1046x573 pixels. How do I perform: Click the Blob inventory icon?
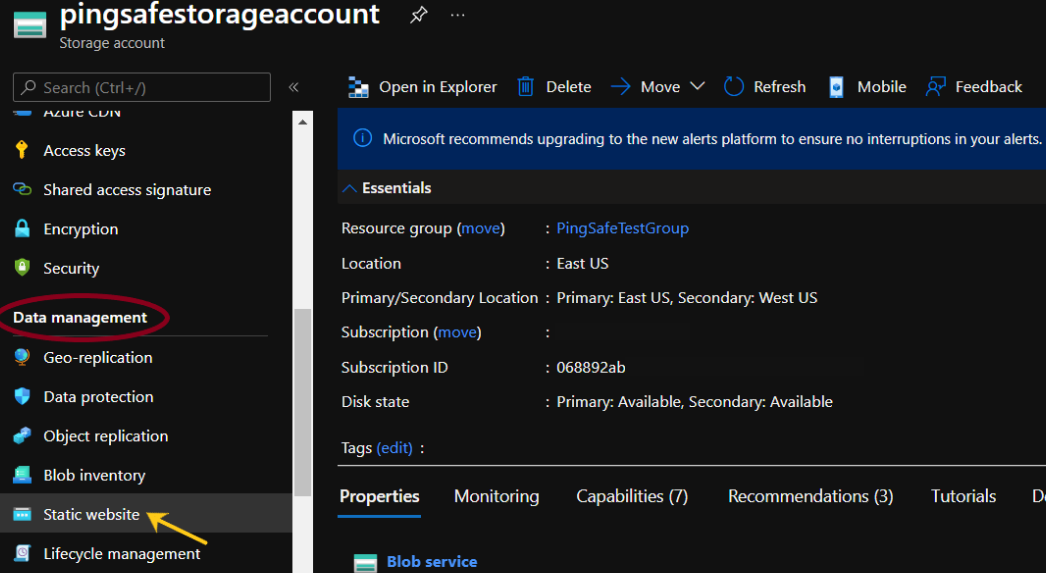(22, 475)
